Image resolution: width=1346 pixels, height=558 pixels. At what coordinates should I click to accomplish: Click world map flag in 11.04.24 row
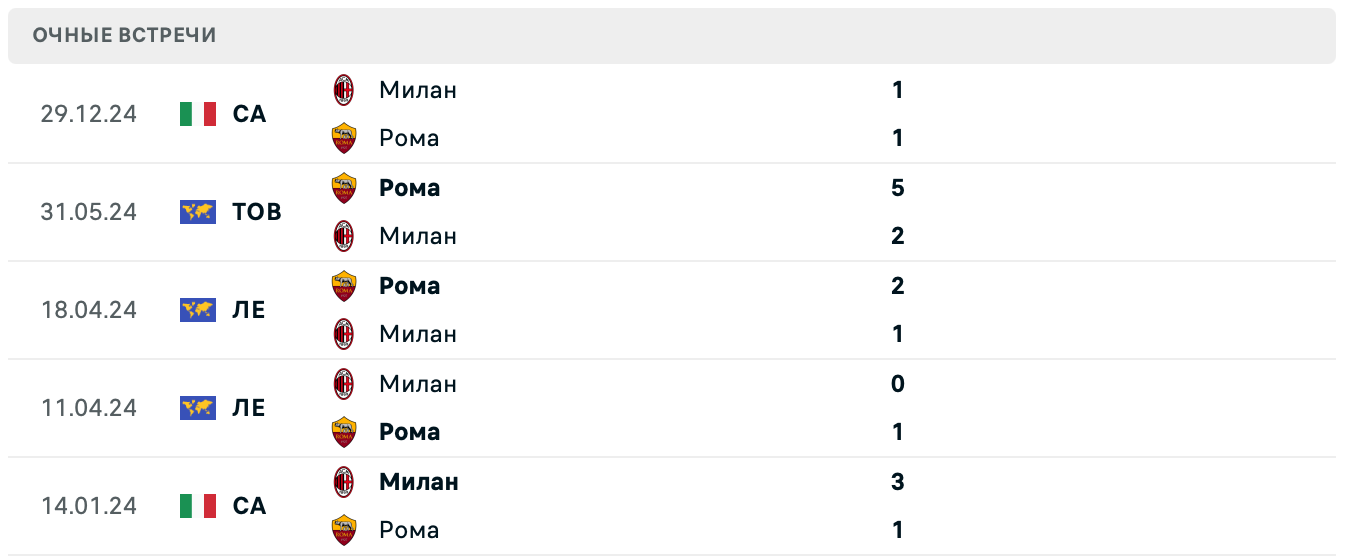198,408
